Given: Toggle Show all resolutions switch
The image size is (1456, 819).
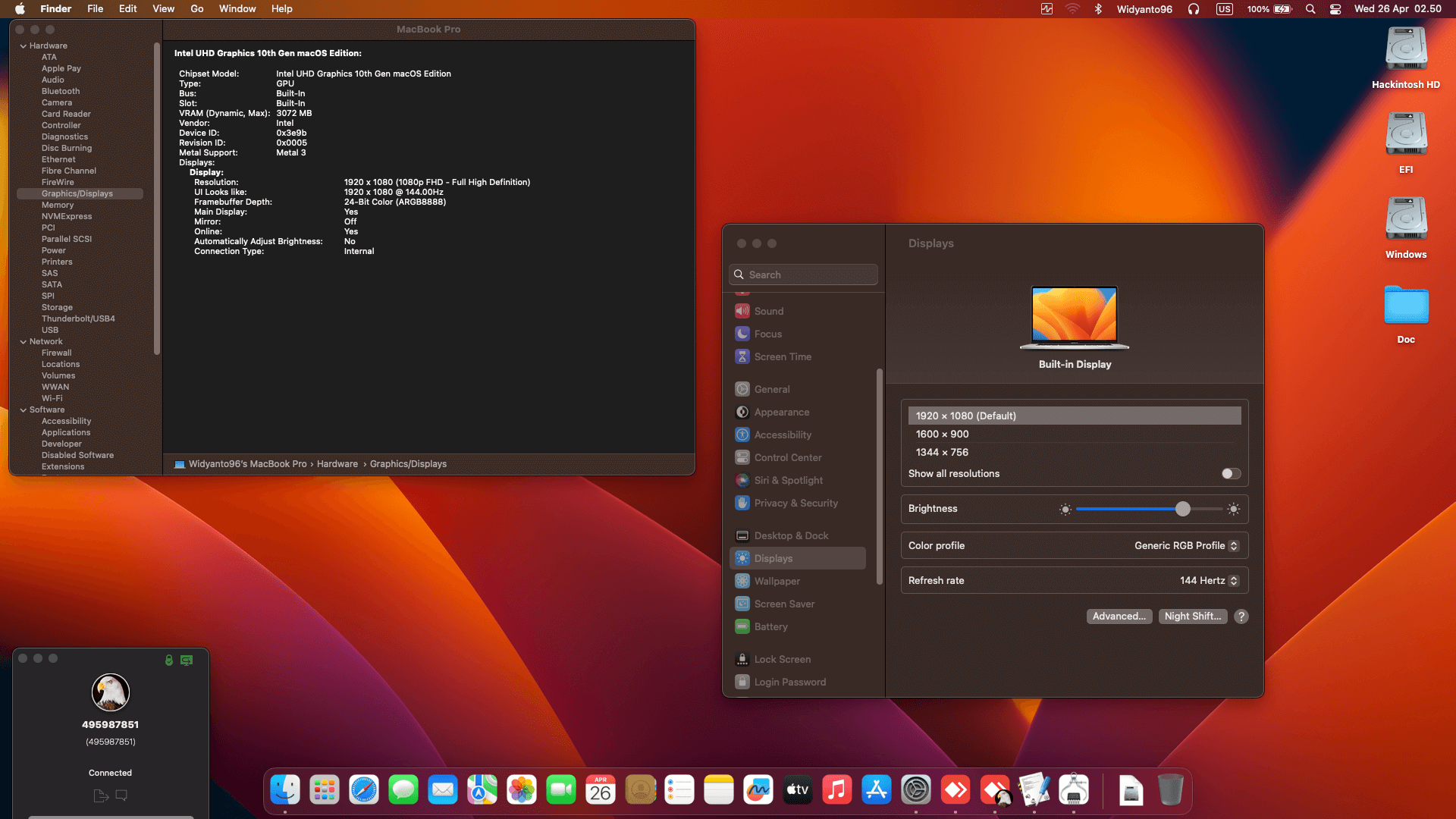Looking at the screenshot, I should (1231, 473).
